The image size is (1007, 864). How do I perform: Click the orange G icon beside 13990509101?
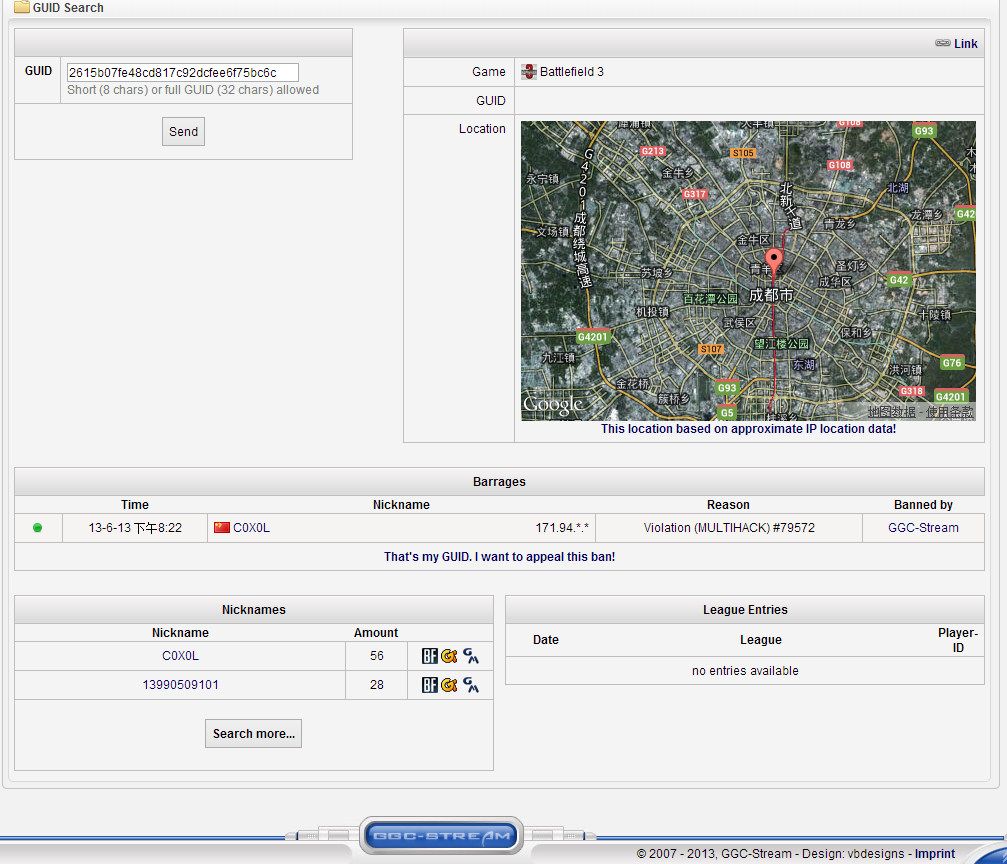point(449,685)
